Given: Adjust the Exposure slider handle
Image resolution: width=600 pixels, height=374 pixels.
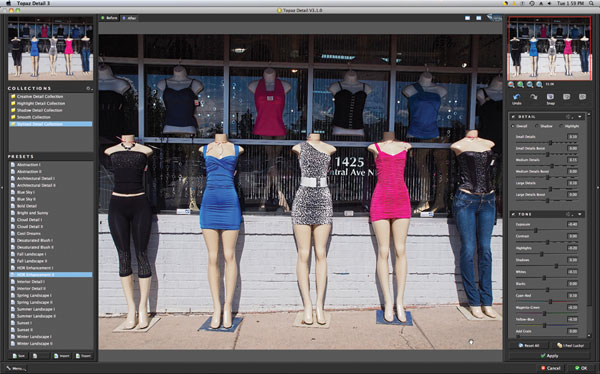Looking at the screenshot, I should point(536,230).
